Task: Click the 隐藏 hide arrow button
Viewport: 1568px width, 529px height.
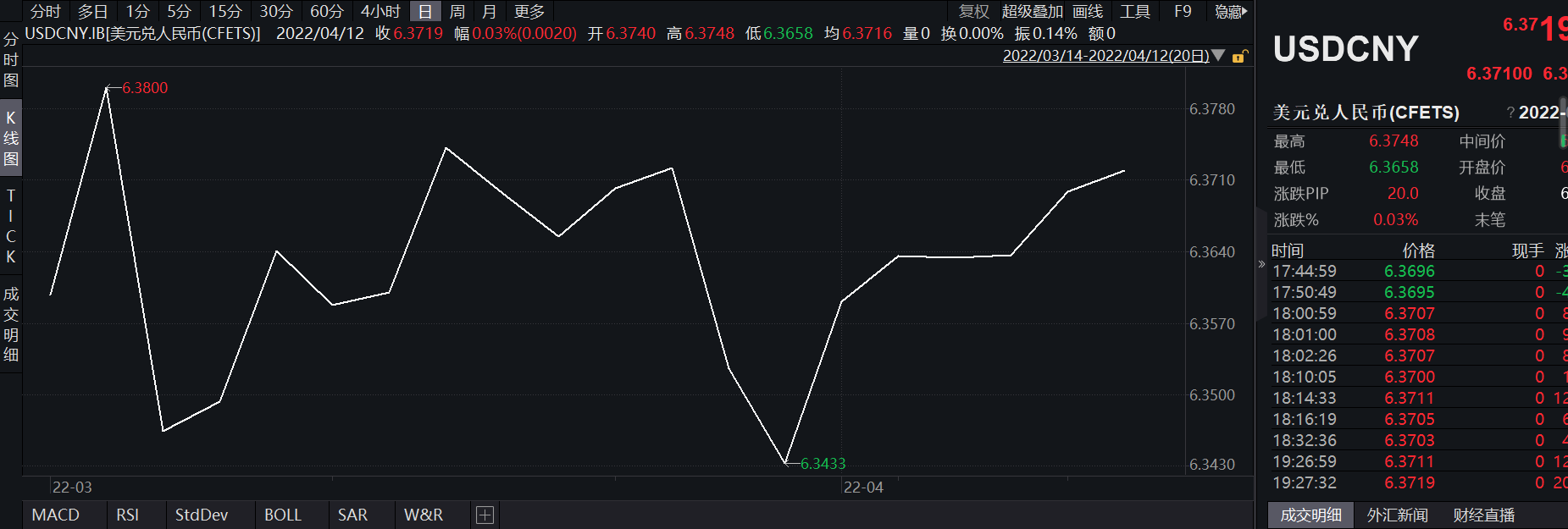Action: (1231, 11)
